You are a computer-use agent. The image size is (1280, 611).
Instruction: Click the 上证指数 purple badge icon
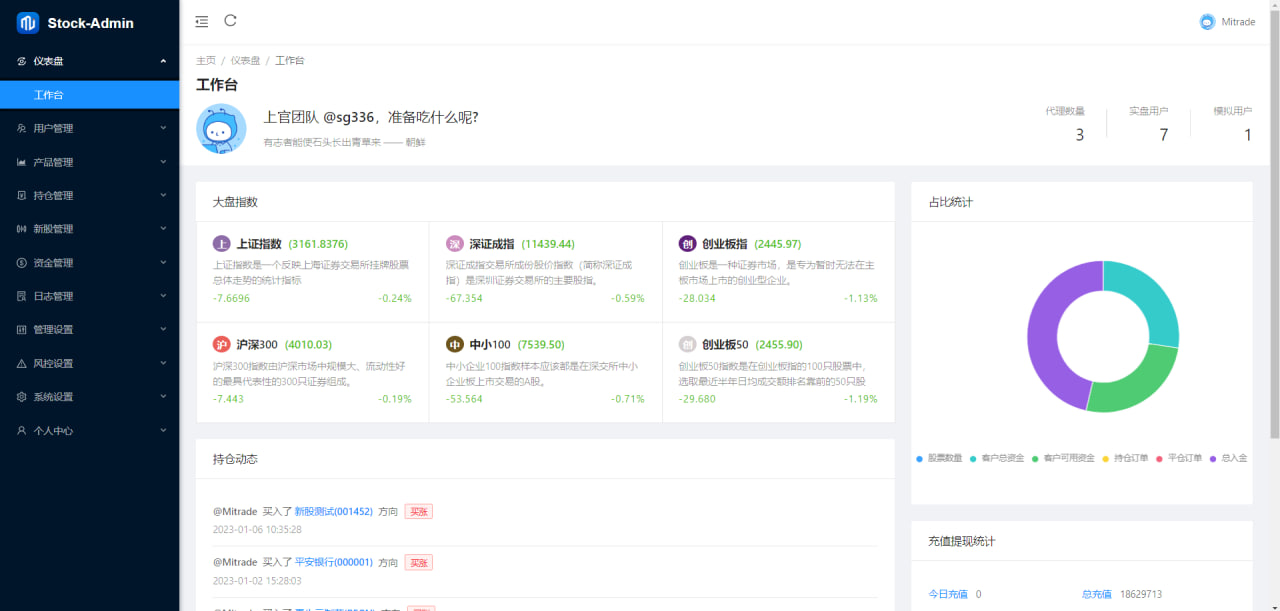click(222, 244)
